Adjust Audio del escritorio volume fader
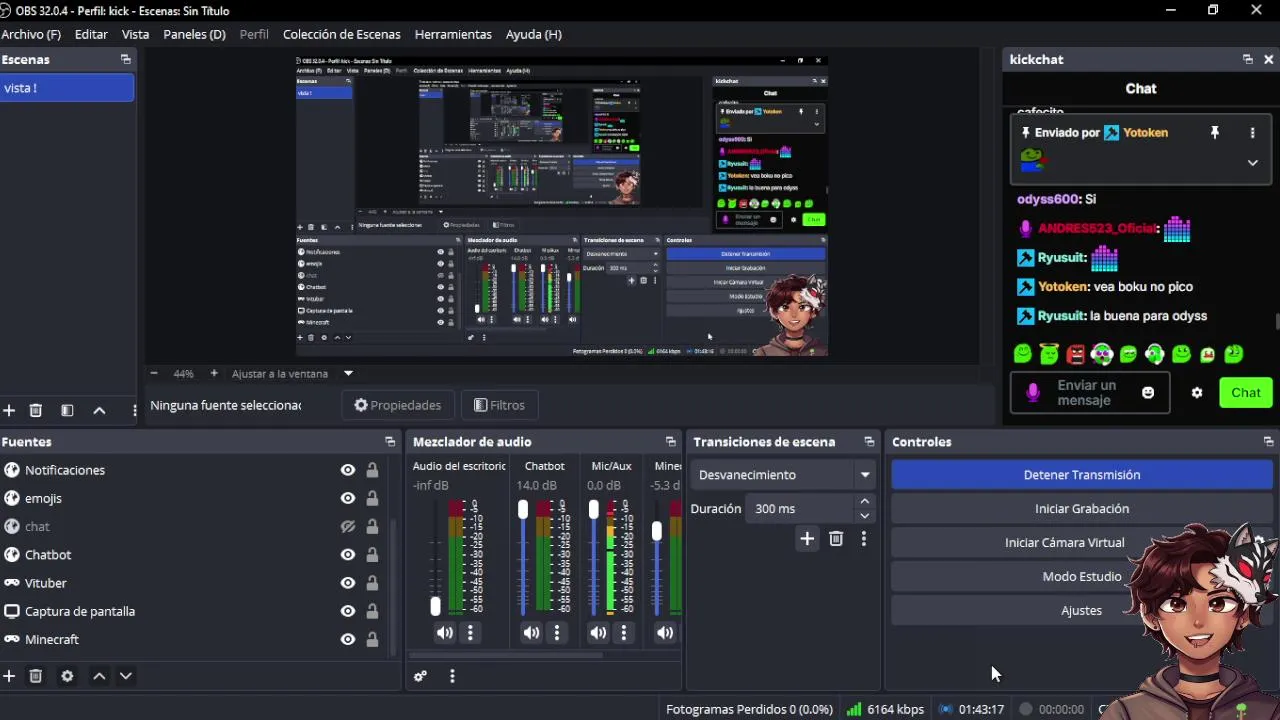This screenshot has width=1280, height=720. [x=435, y=606]
